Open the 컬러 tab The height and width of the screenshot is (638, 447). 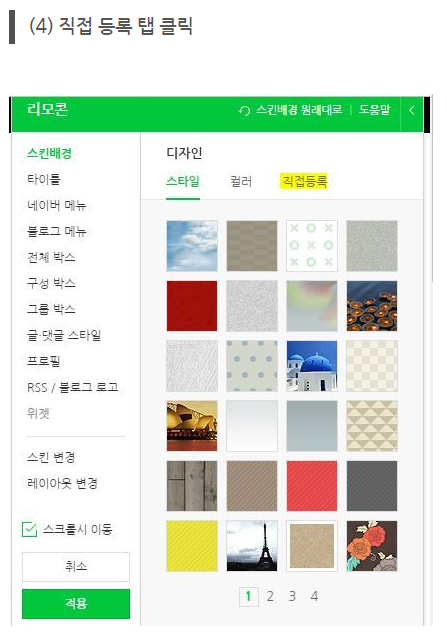(241, 181)
